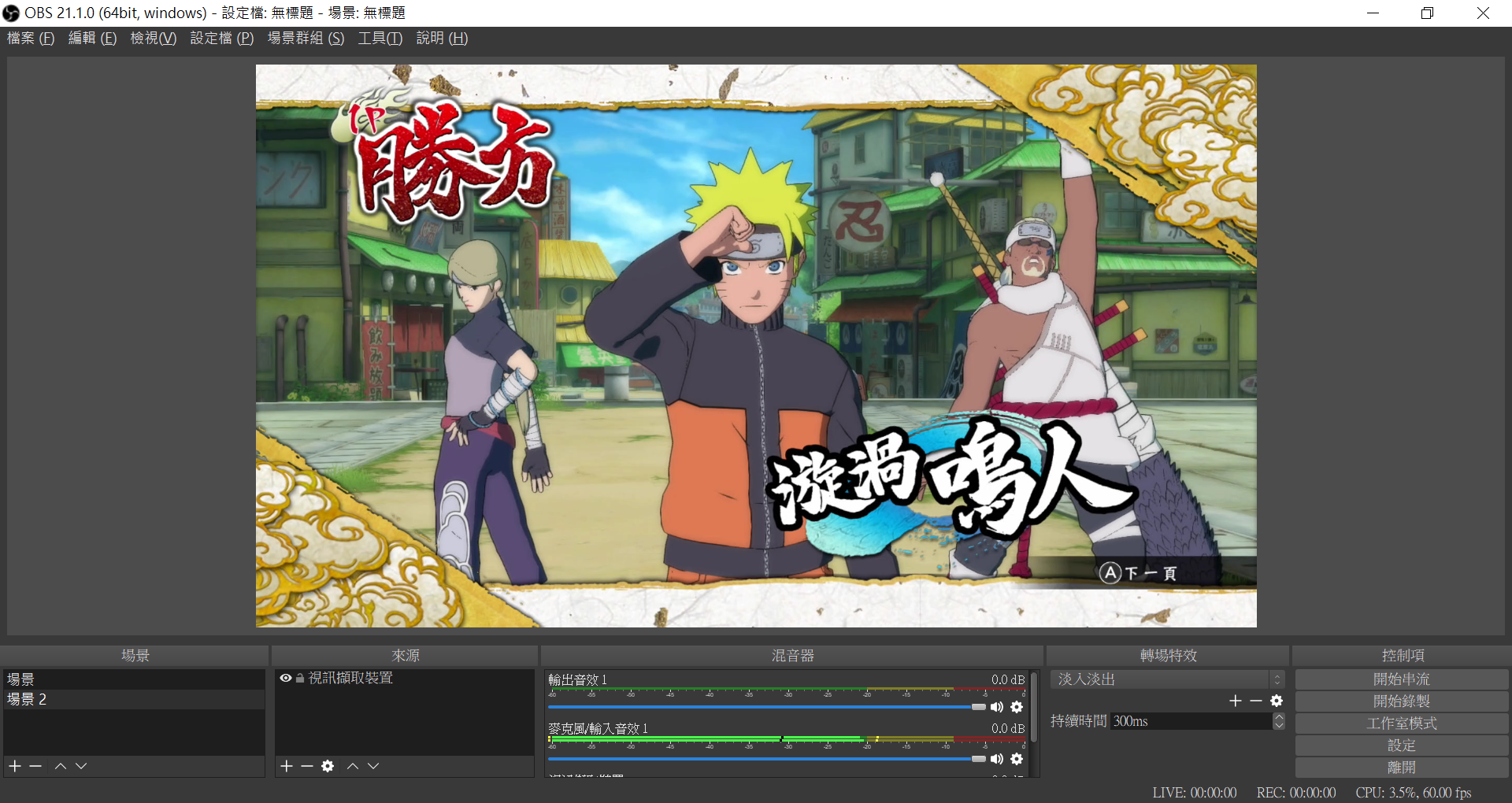Decrease the 持續時間 duration with down arrow

pyautogui.click(x=1279, y=725)
